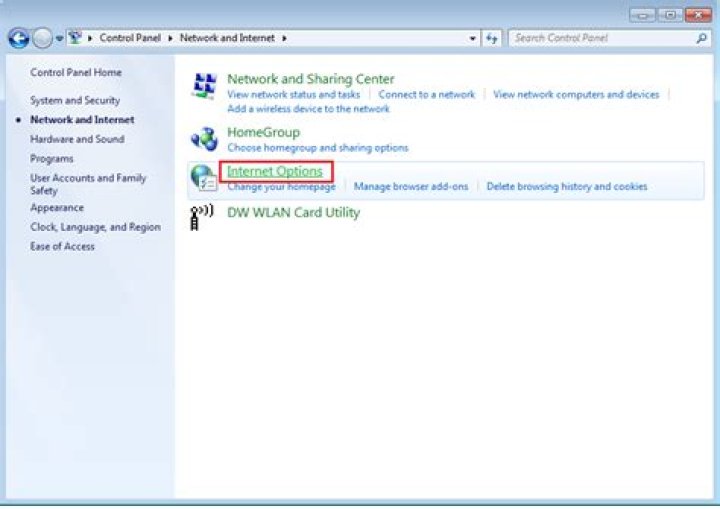
Task: Open Appearance category in sidebar
Action: click(57, 208)
